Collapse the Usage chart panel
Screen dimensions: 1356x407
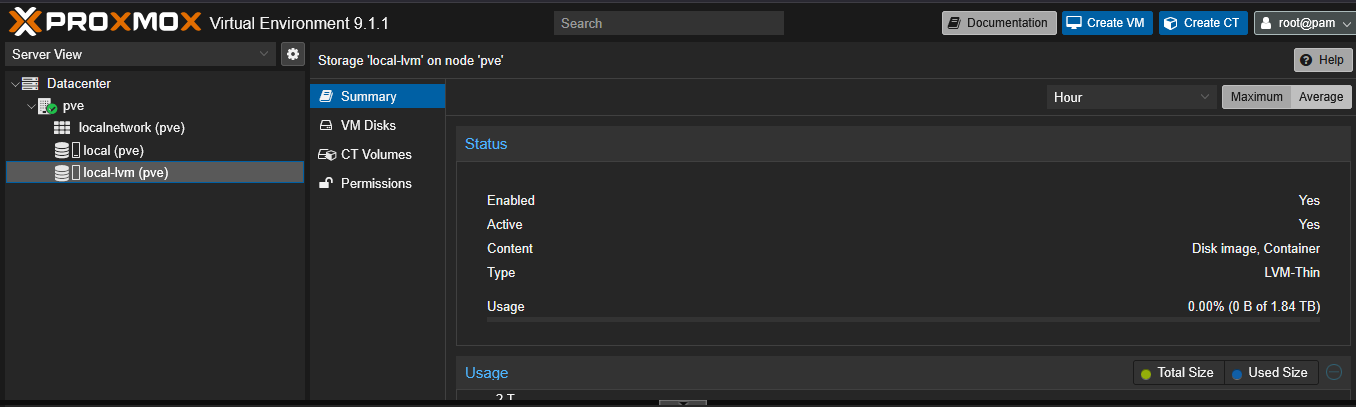coord(1334,372)
